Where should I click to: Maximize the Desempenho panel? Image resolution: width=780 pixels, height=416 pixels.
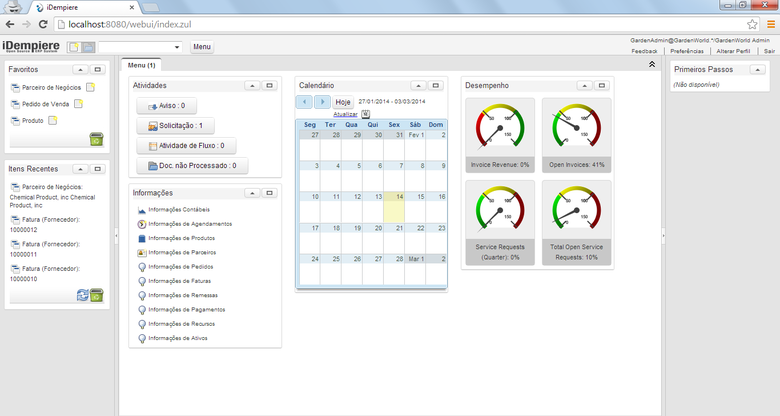pyautogui.click(x=601, y=86)
